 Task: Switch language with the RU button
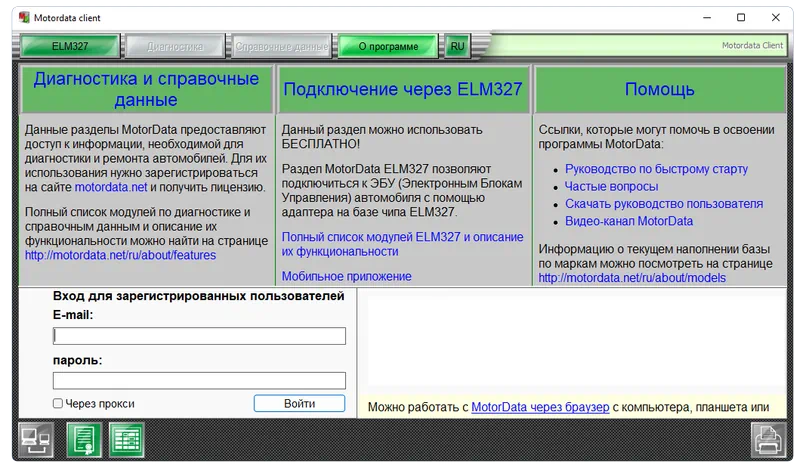click(457, 46)
